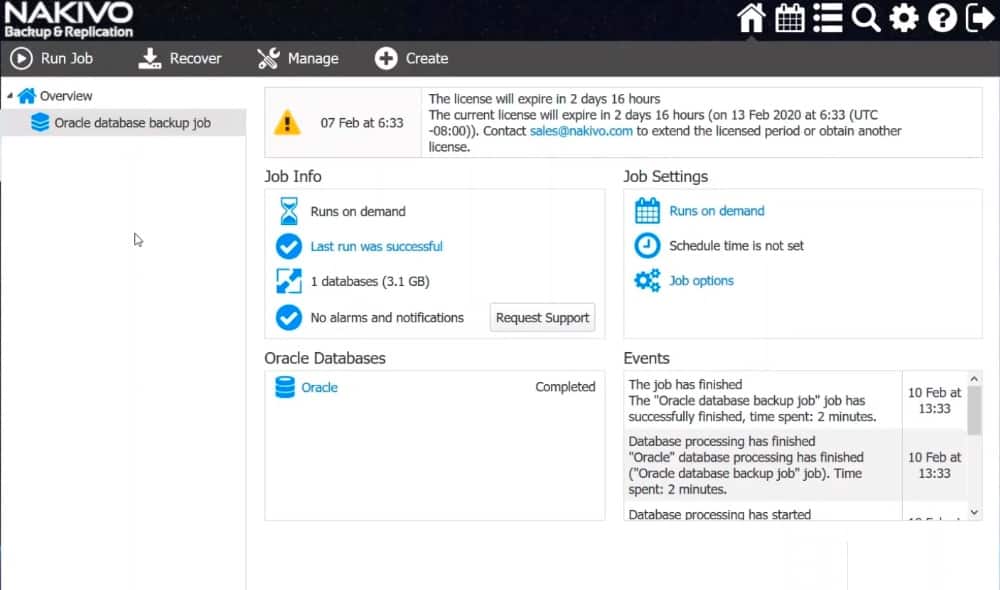Screen dimensions: 1000x590
Task: Click the help question mark icon
Action: 942,18
